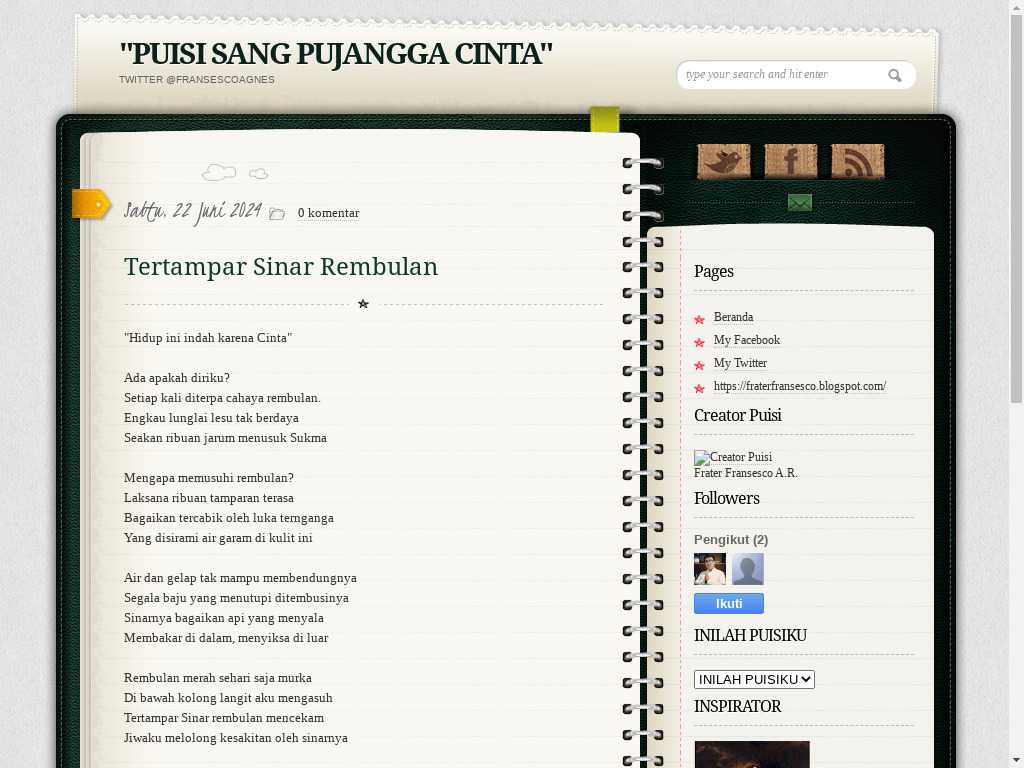Open the Tertampar Sinar Rembulan post title
The height and width of the screenshot is (768, 1024).
[281, 267]
